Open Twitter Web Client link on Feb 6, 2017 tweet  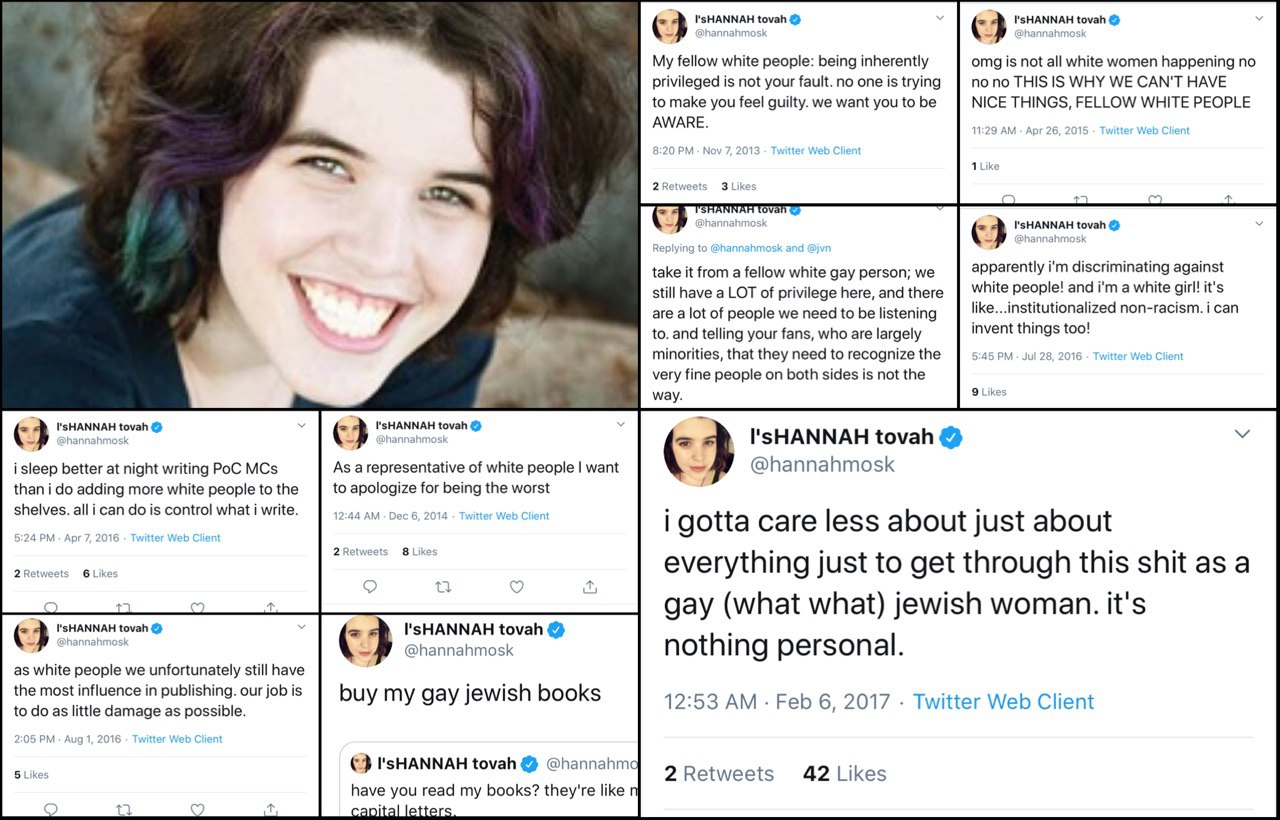(x=1003, y=702)
